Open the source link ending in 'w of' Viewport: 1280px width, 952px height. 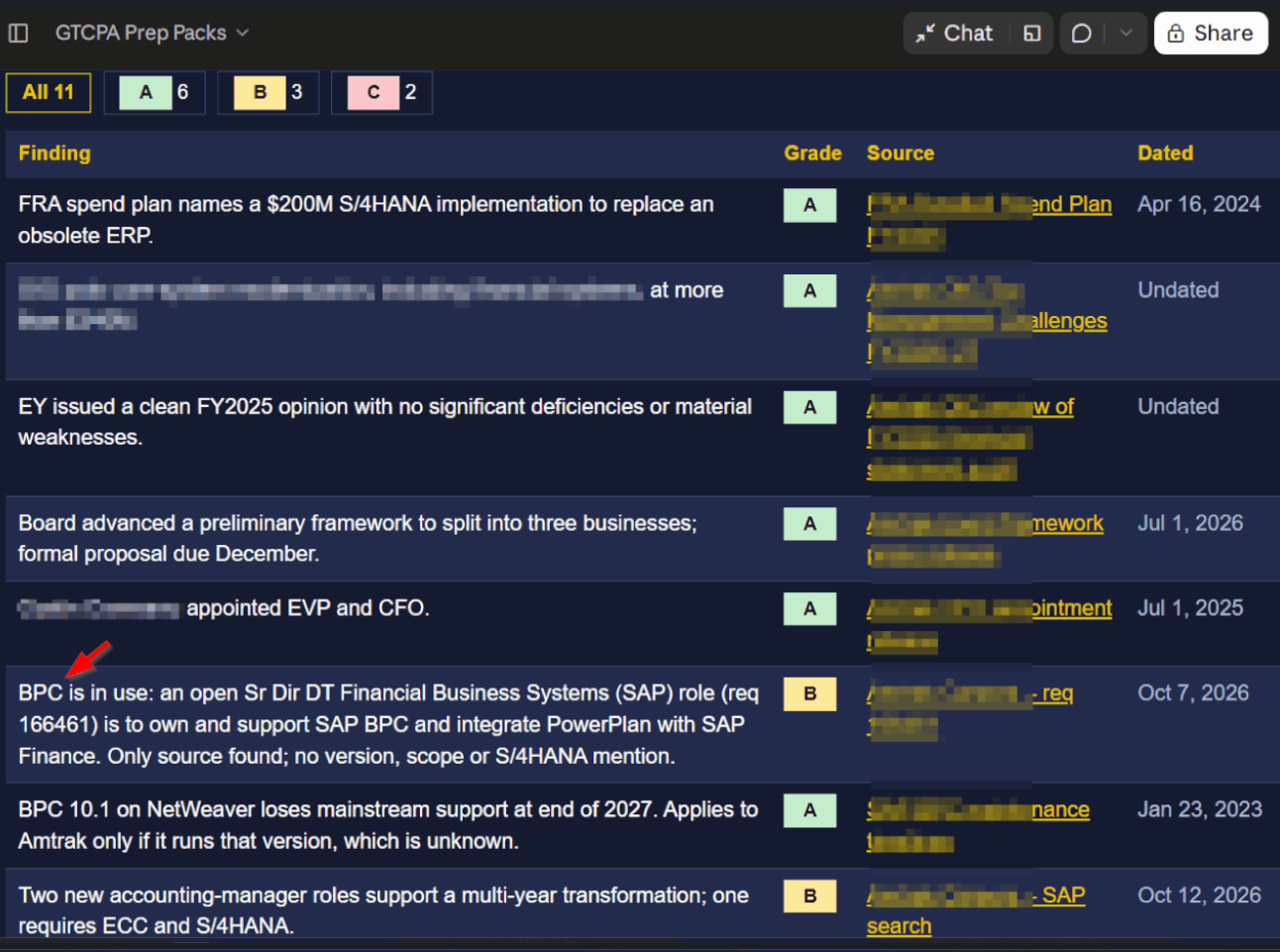point(970,437)
